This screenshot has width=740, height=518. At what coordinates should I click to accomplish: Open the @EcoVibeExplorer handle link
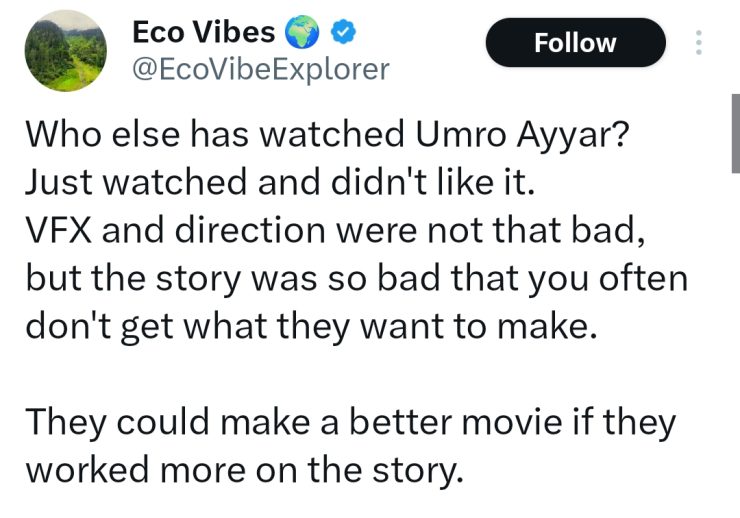point(260,69)
